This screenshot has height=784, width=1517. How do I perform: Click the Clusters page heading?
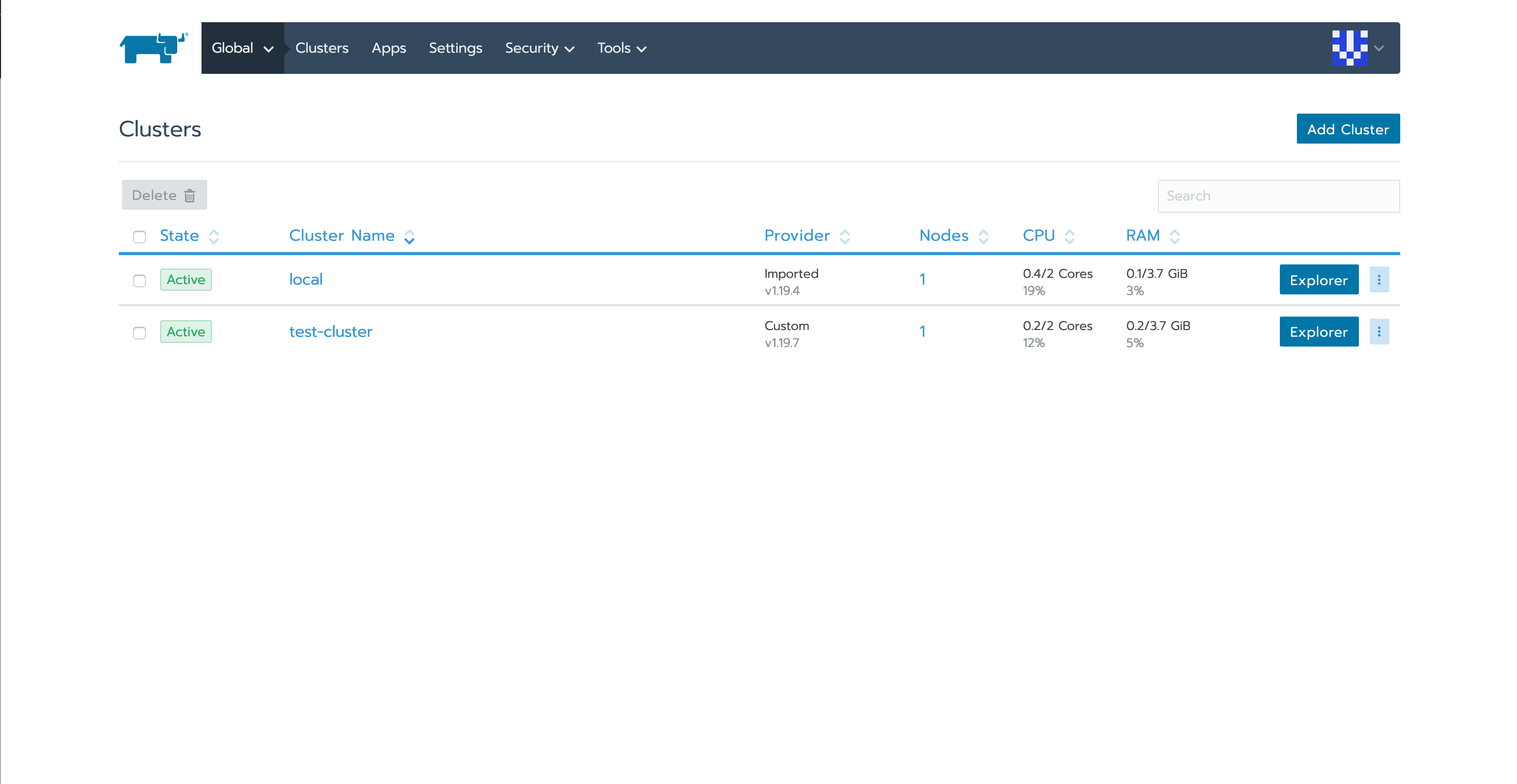click(x=160, y=129)
